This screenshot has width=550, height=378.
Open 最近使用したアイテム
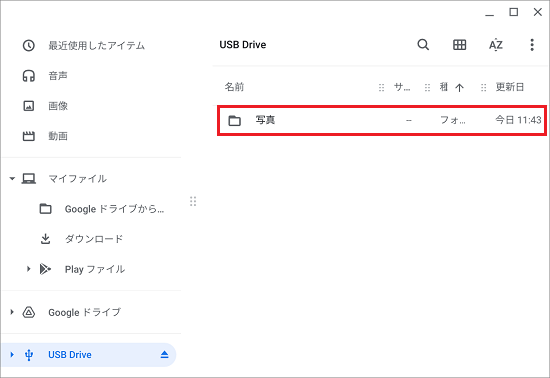(96, 46)
